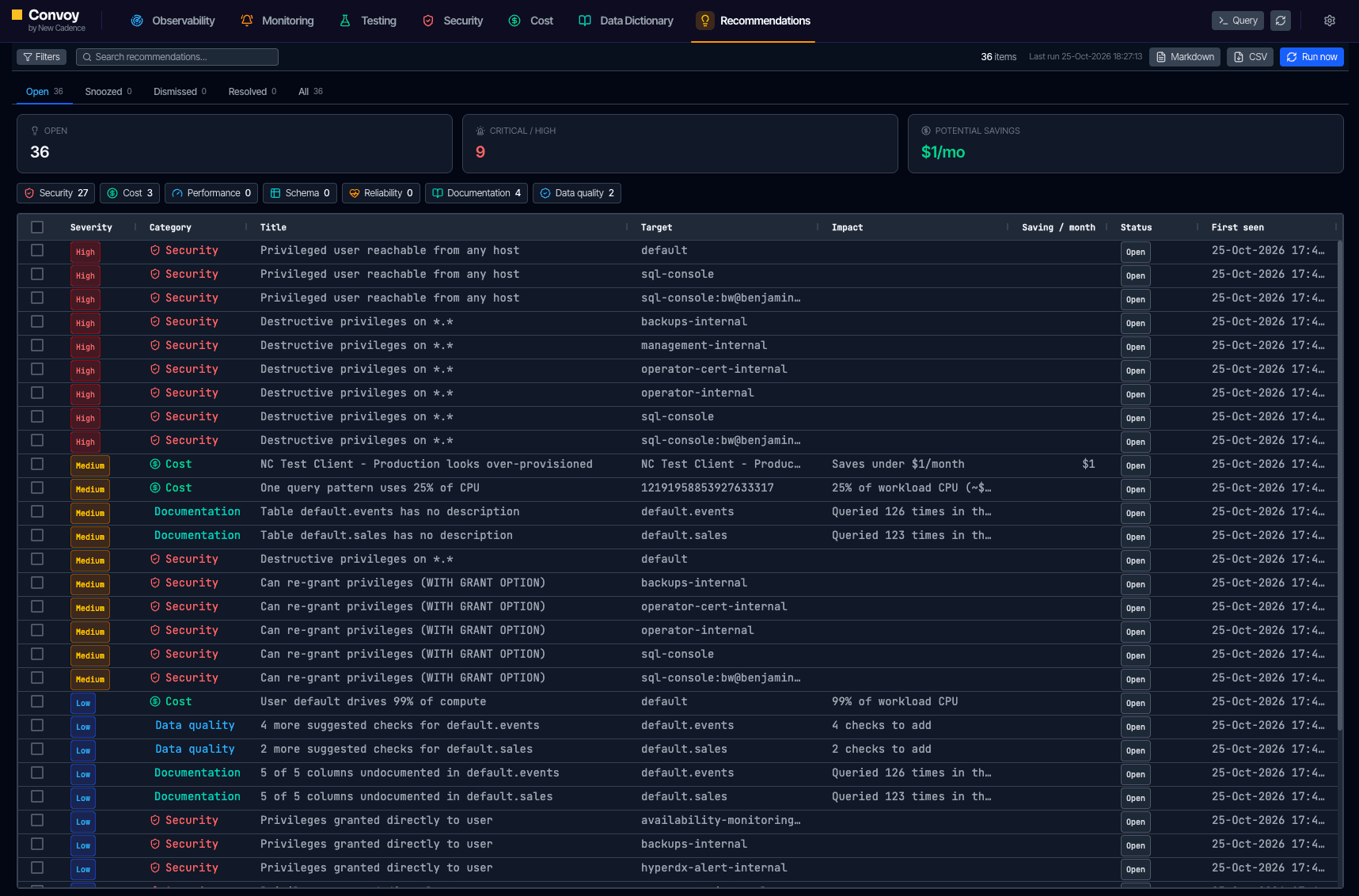Open the Query console button
Screen dimensions: 1359x896
click(x=1238, y=21)
